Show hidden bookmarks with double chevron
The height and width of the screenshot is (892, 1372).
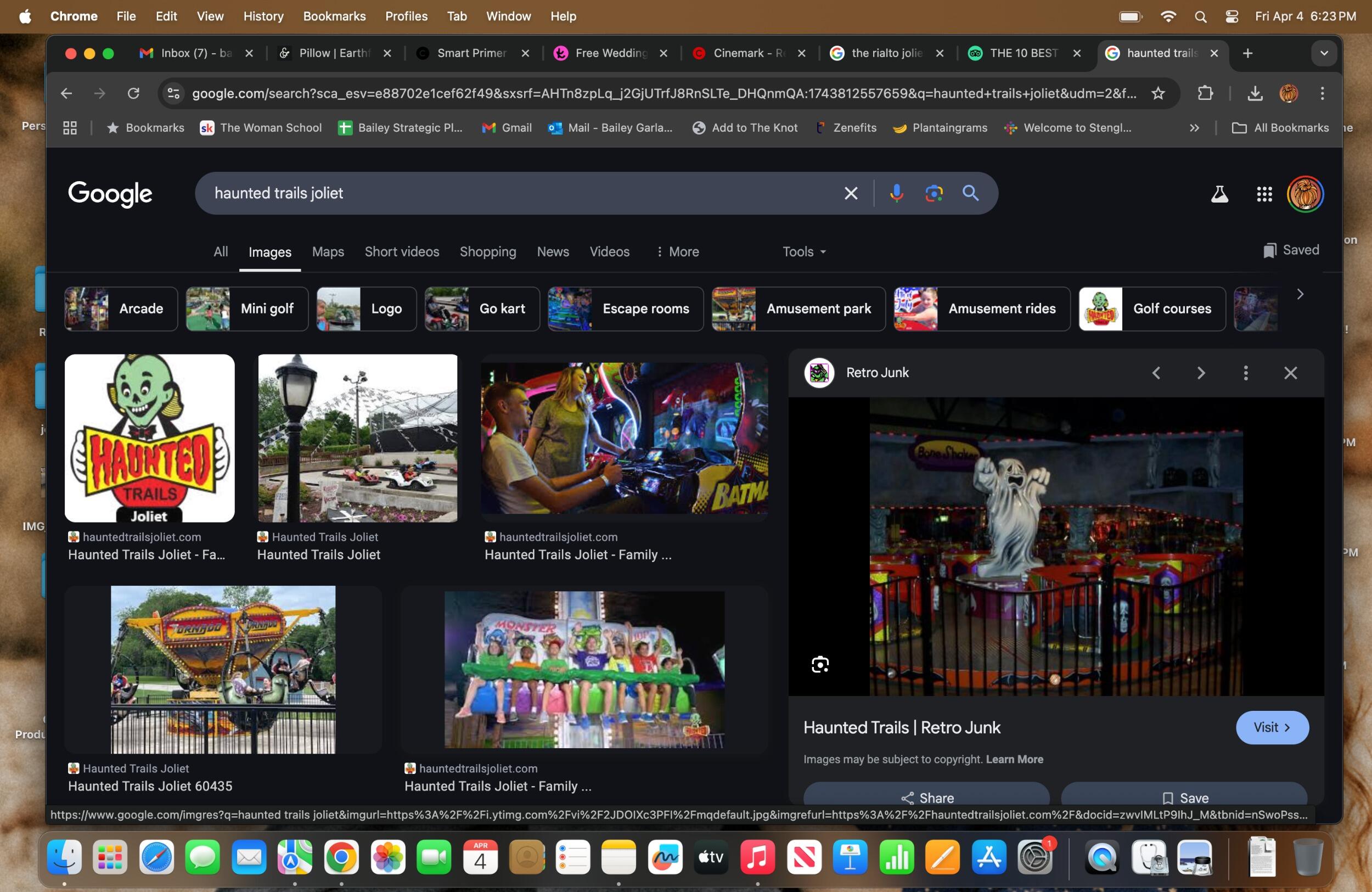[1194, 127]
